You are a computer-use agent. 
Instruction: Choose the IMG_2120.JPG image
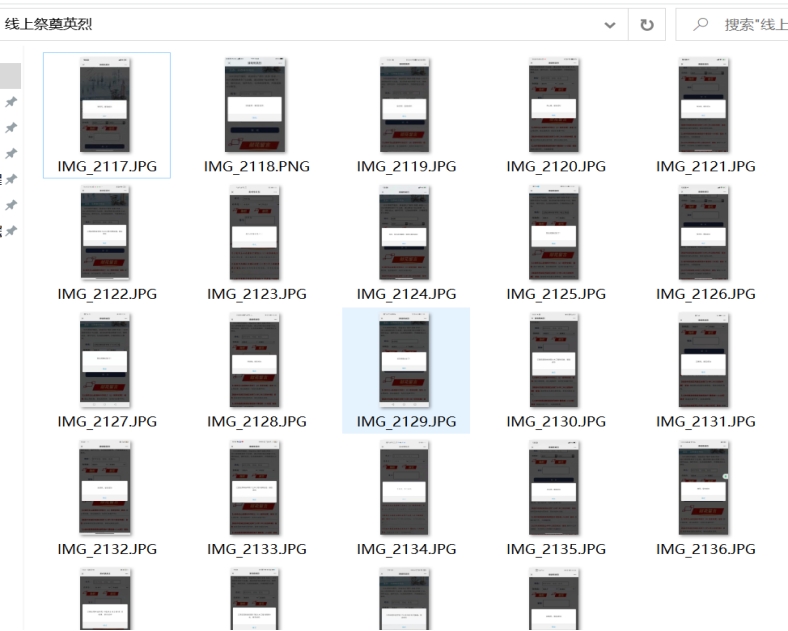(556, 105)
